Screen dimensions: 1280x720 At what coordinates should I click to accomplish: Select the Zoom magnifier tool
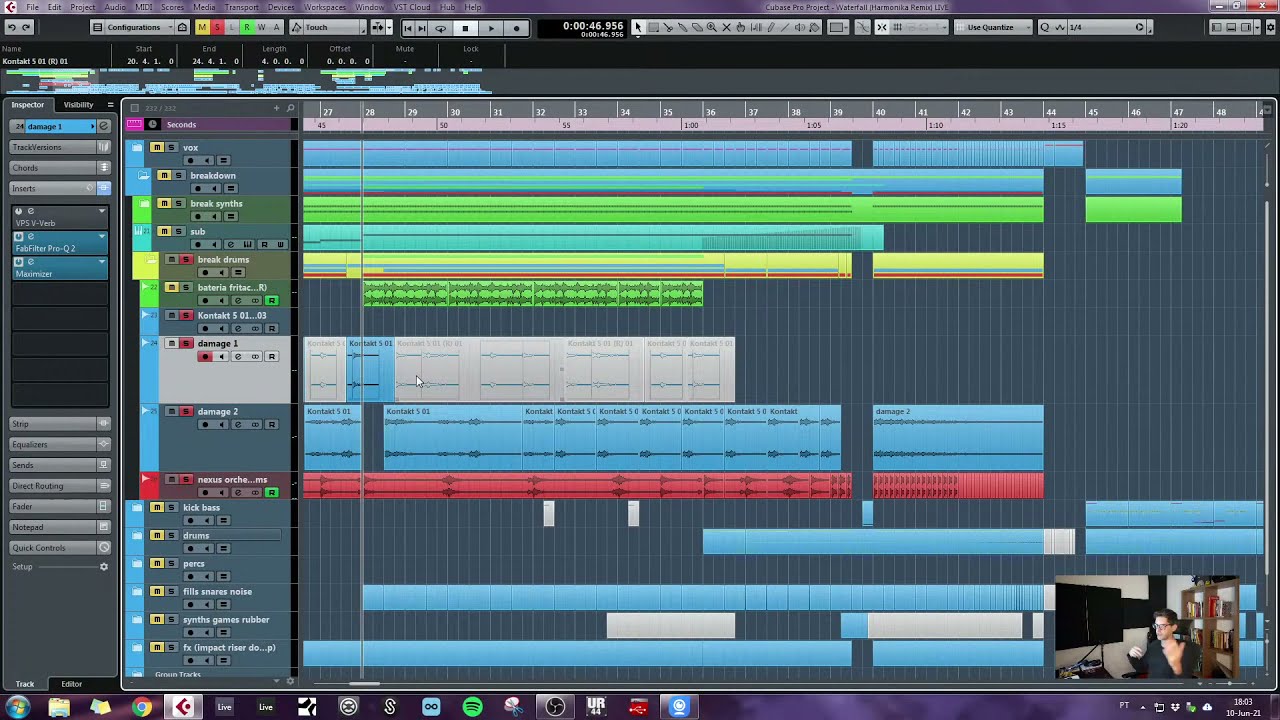pyautogui.click(x=712, y=27)
